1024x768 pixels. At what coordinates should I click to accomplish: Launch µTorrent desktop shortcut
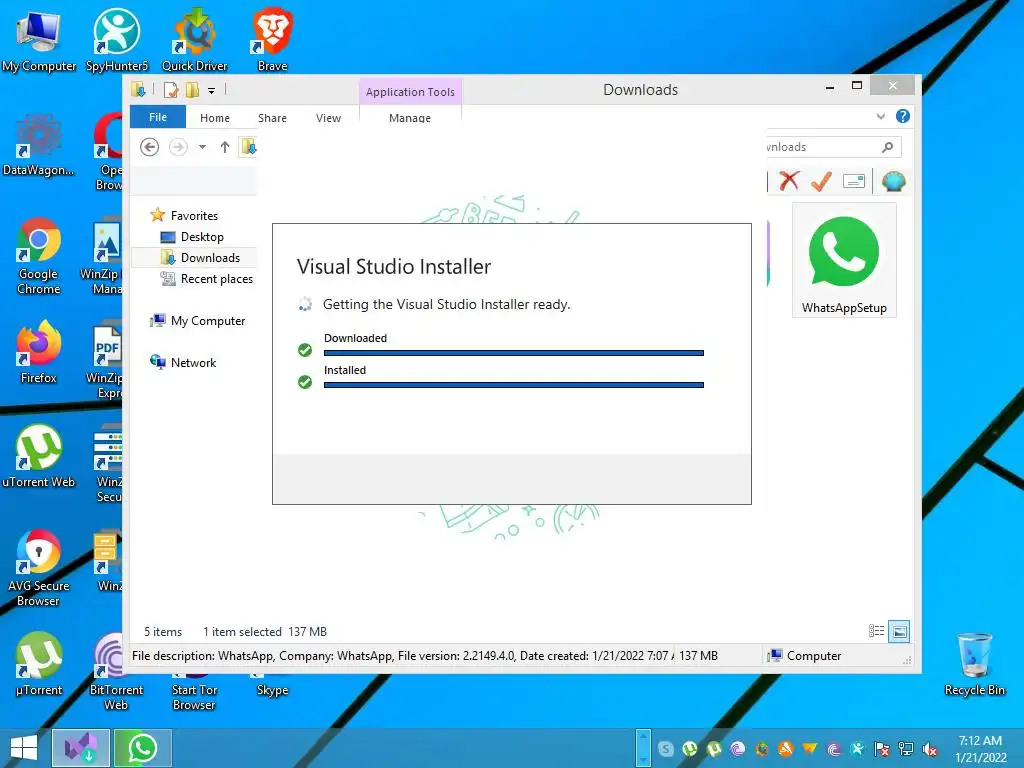pos(39,664)
